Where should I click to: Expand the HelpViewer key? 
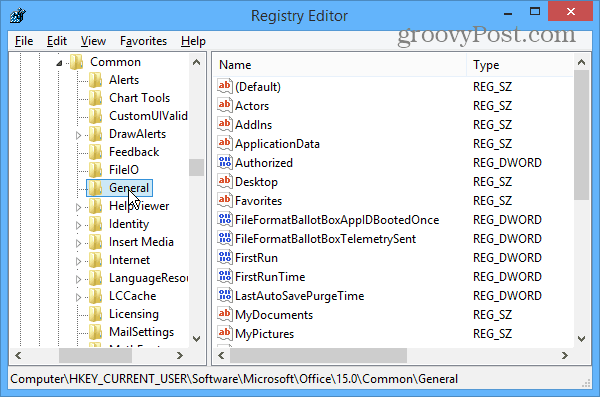78,207
